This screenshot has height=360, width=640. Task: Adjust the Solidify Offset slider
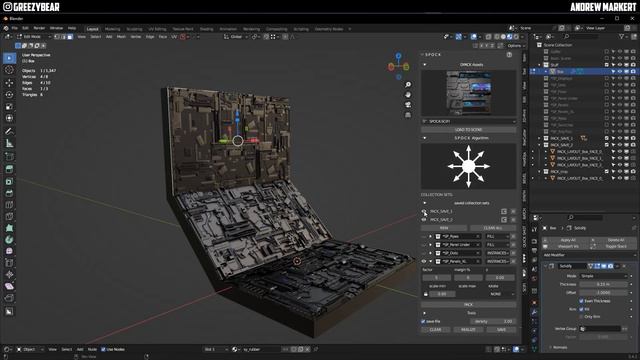click(603, 293)
